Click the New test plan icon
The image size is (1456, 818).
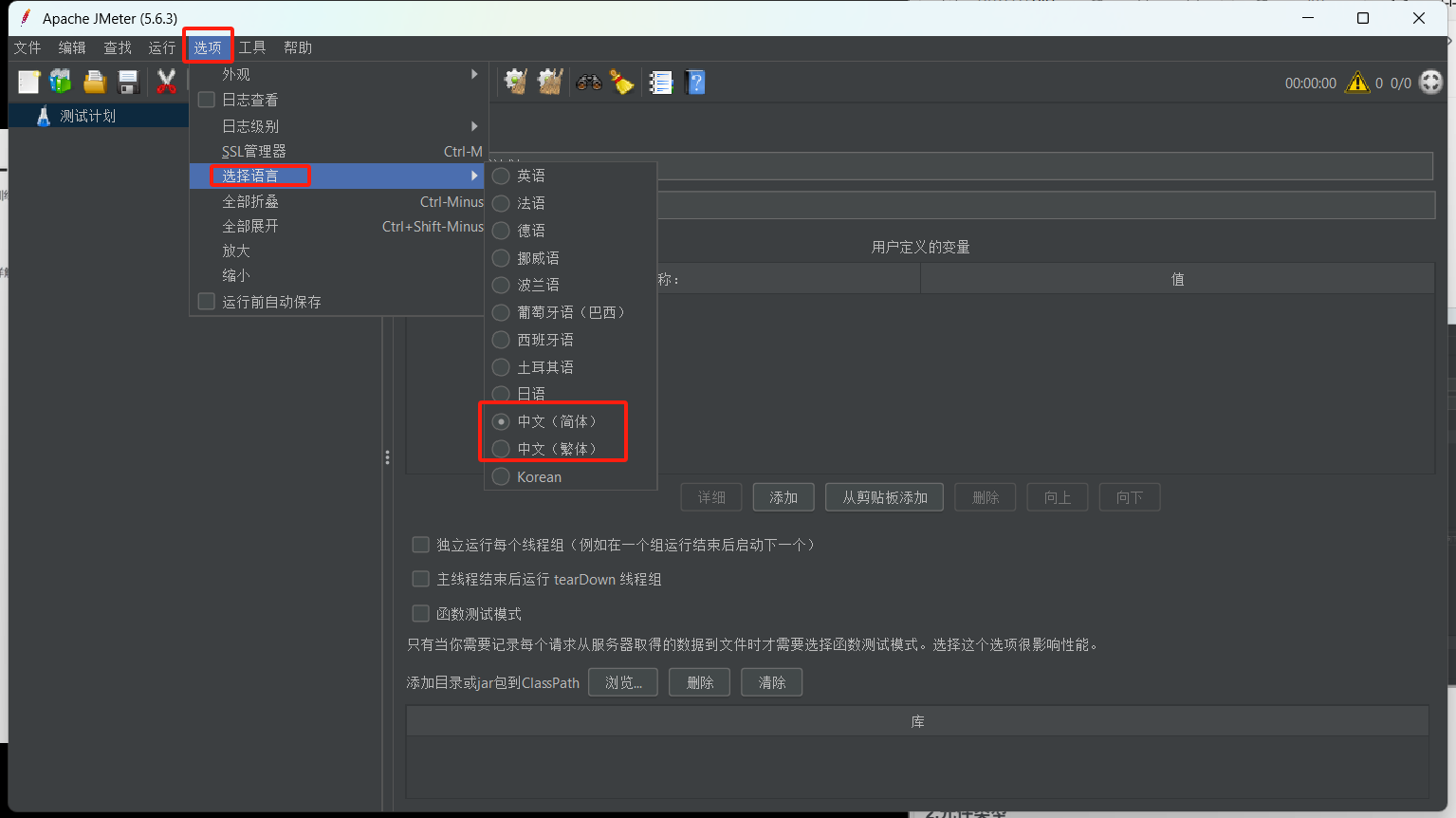click(x=28, y=83)
